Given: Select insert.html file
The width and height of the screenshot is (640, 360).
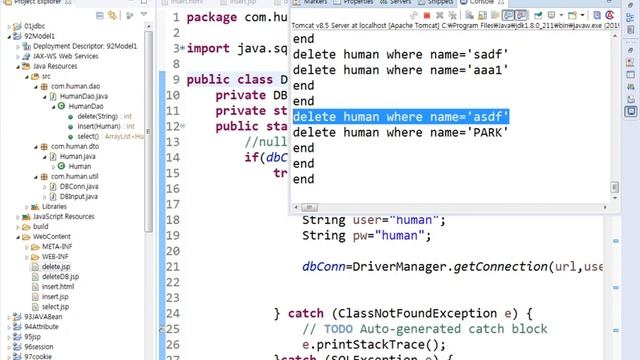Looking at the screenshot, I should (58, 287).
